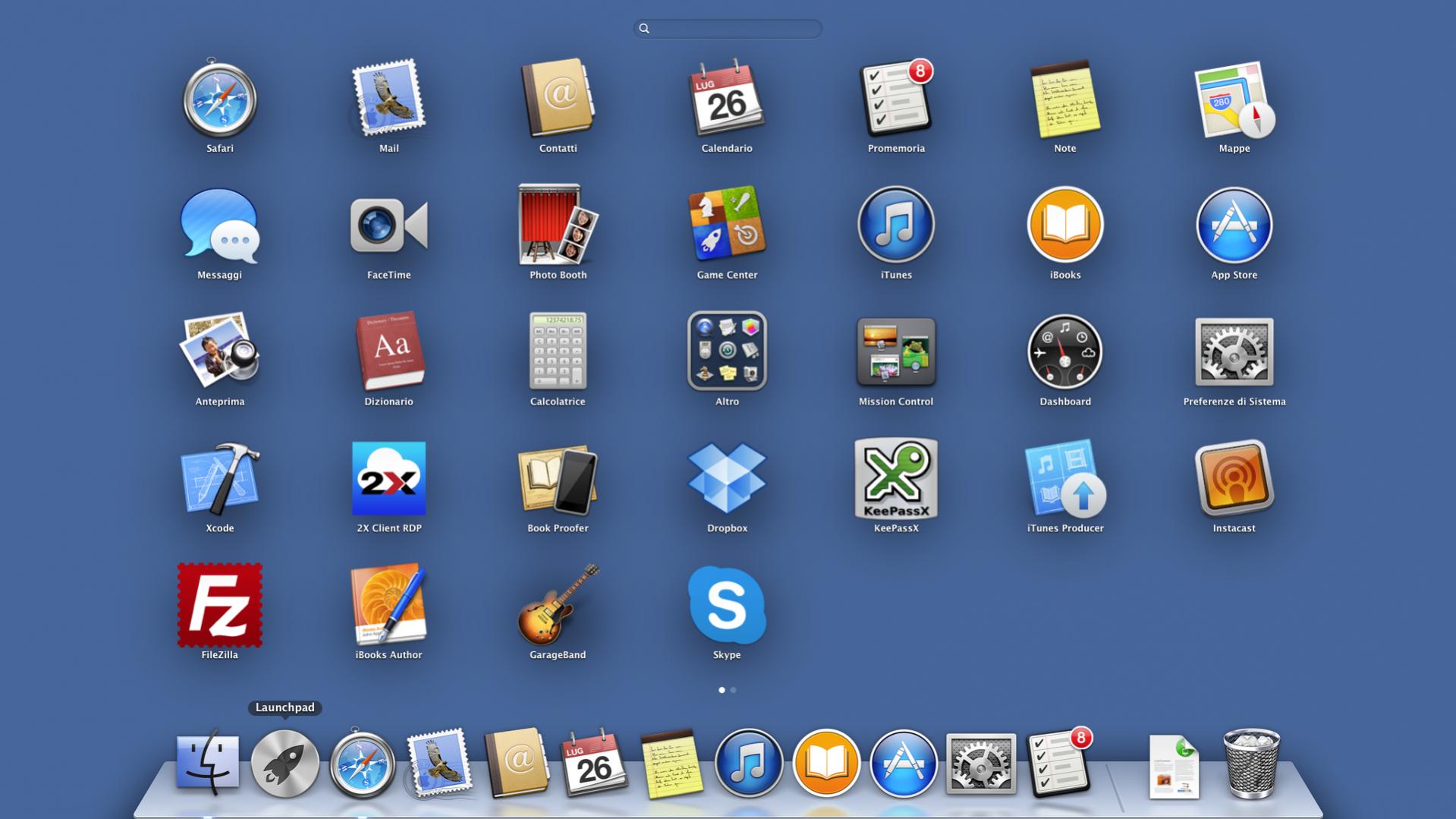1456x819 pixels.
Task: Launch the FileZilla app
Action: click(219, 606)
